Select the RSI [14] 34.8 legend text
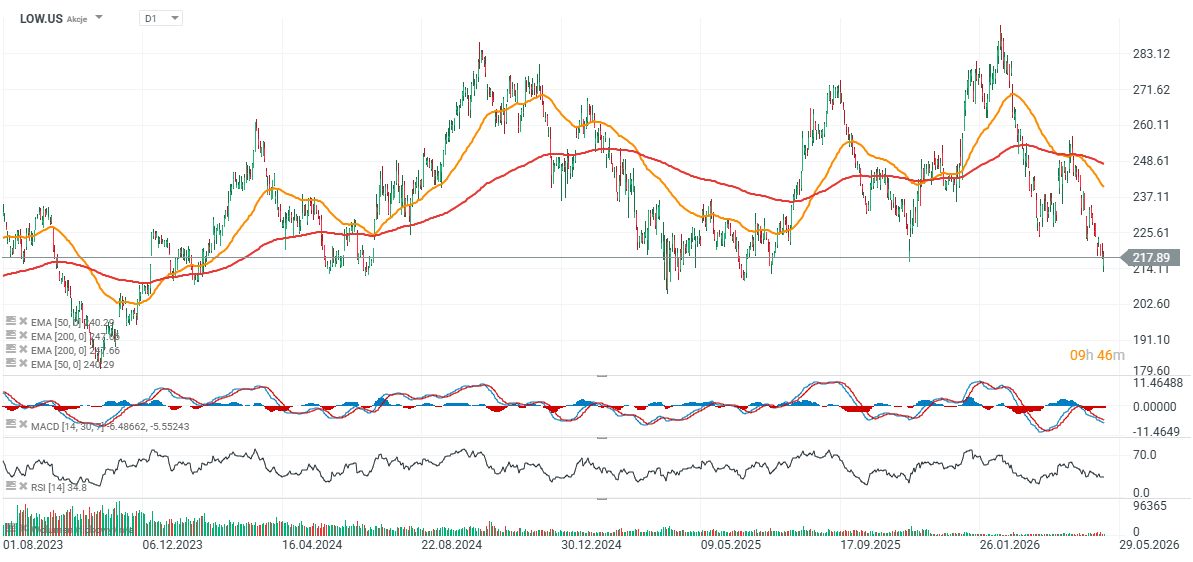Viewport: 1193px width, 562px height. (58, 487)
